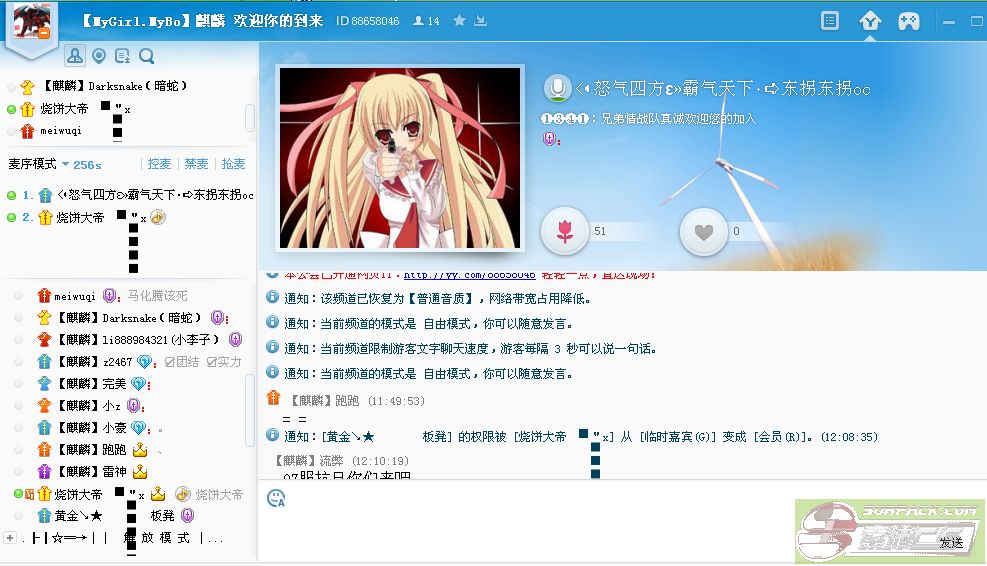Click the 禁麦 button
The height and width of the screenshot is (566, 987).
point(196,164)
